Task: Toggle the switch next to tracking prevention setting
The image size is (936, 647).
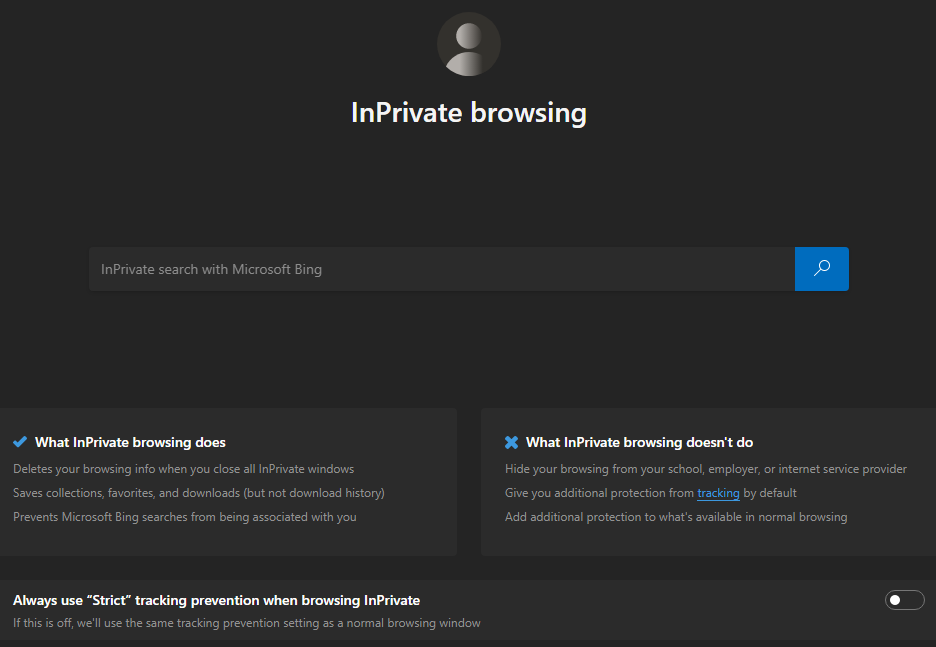Action: (x=904, y=600)
